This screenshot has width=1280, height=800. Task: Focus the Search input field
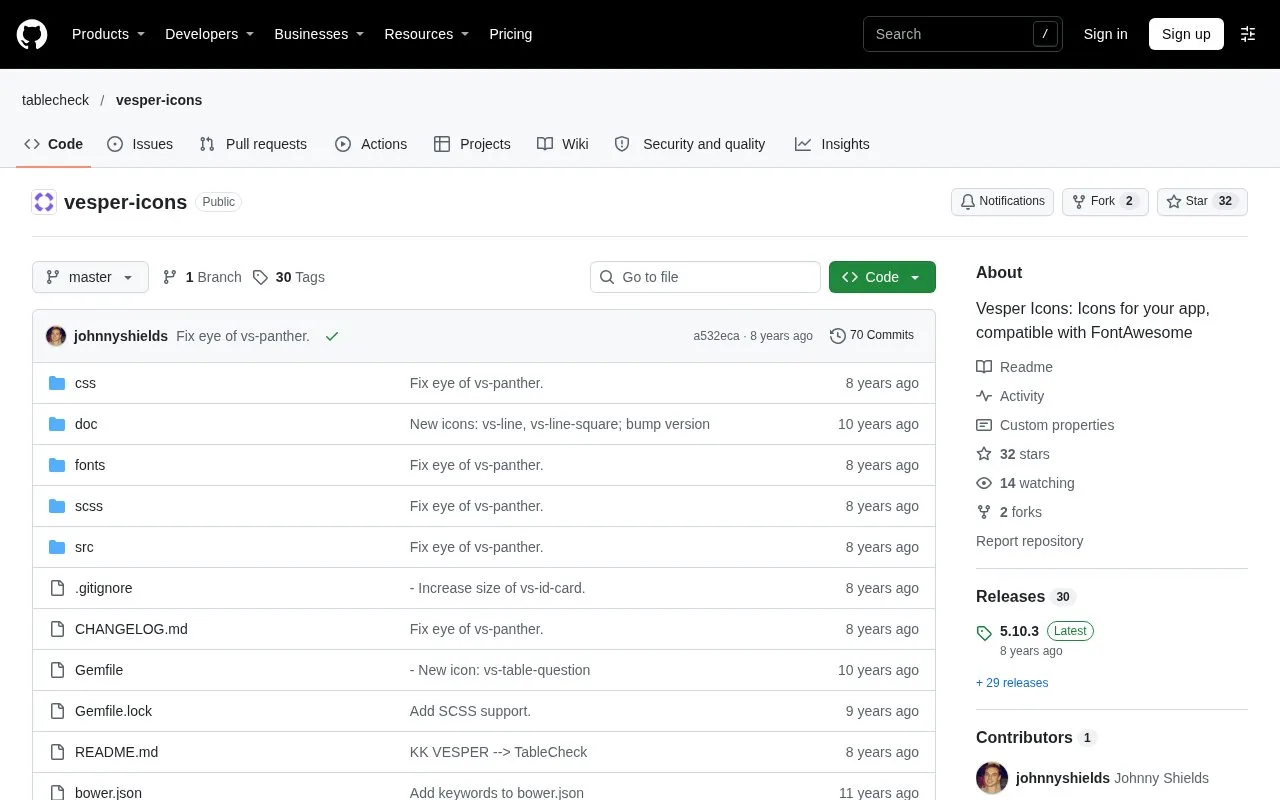pyautogui.click(x=962, y=34)
